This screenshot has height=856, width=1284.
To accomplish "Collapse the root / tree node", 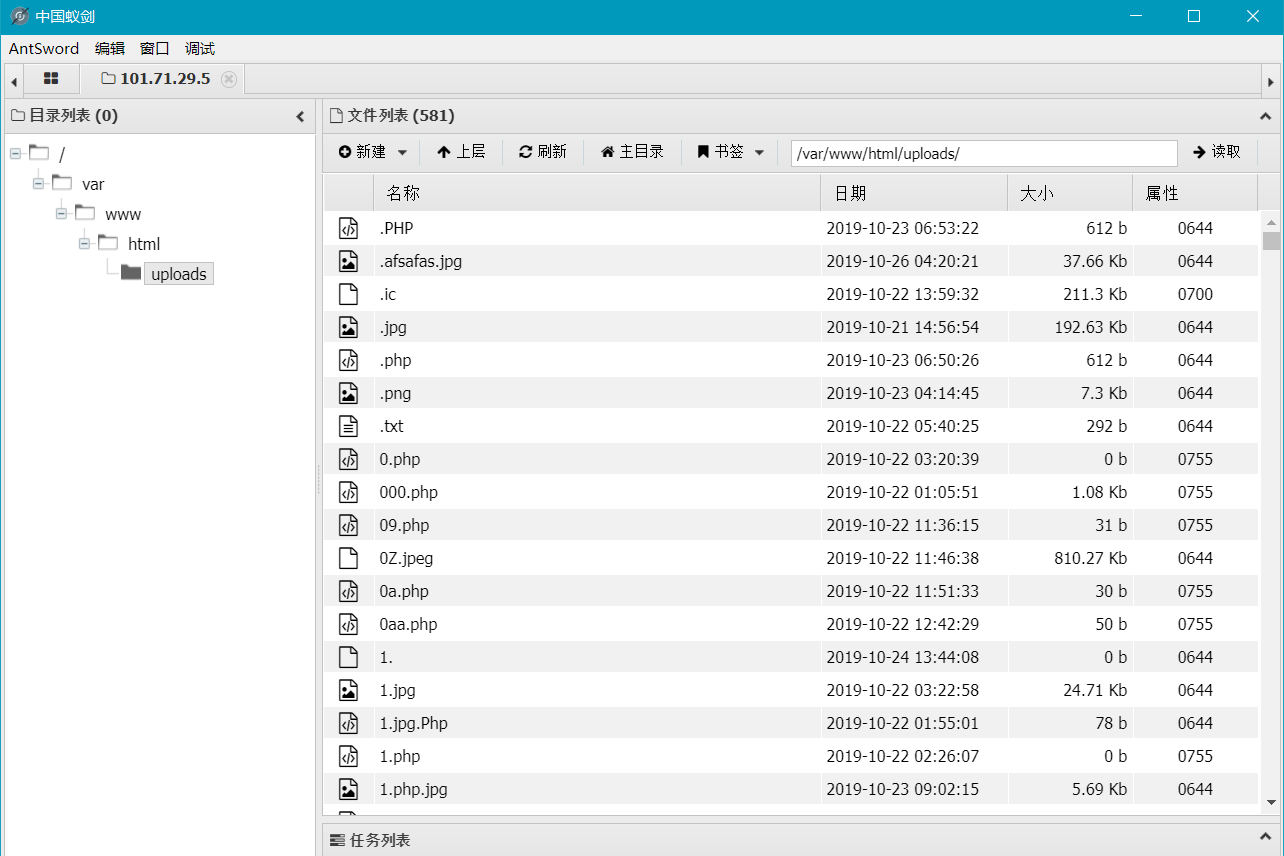I will (16, 154).
